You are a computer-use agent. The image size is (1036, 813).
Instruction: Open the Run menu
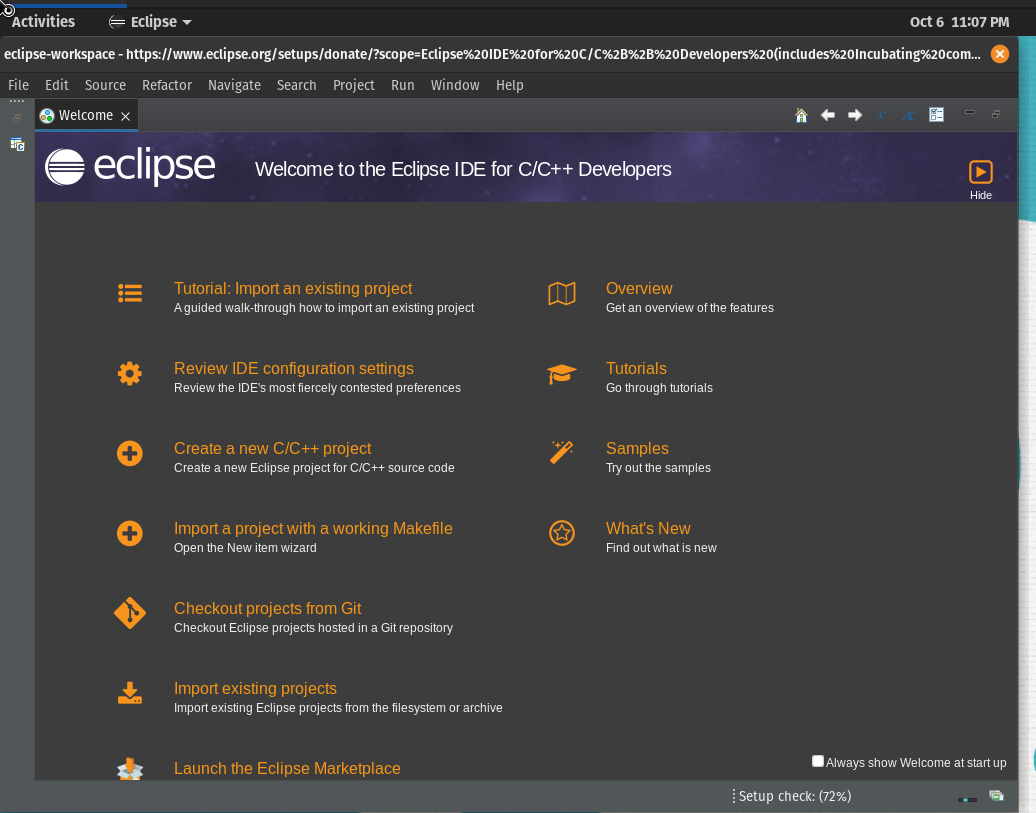point(402,85)
